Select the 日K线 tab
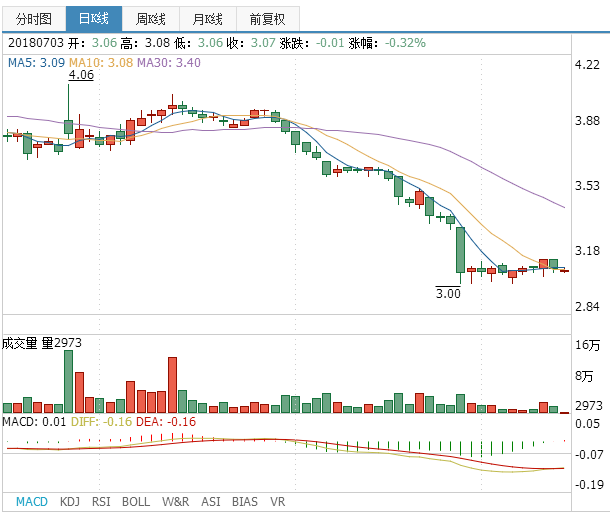The width and height of the screenshot is (610, 512). click(x=94, y=19)
